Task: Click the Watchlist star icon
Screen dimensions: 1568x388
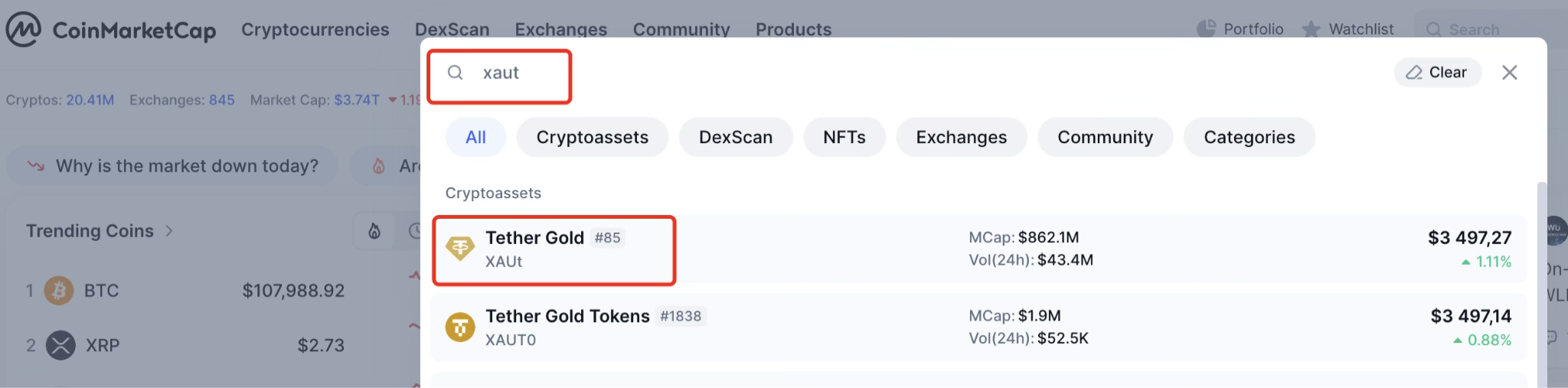Action: (1311, 30)
